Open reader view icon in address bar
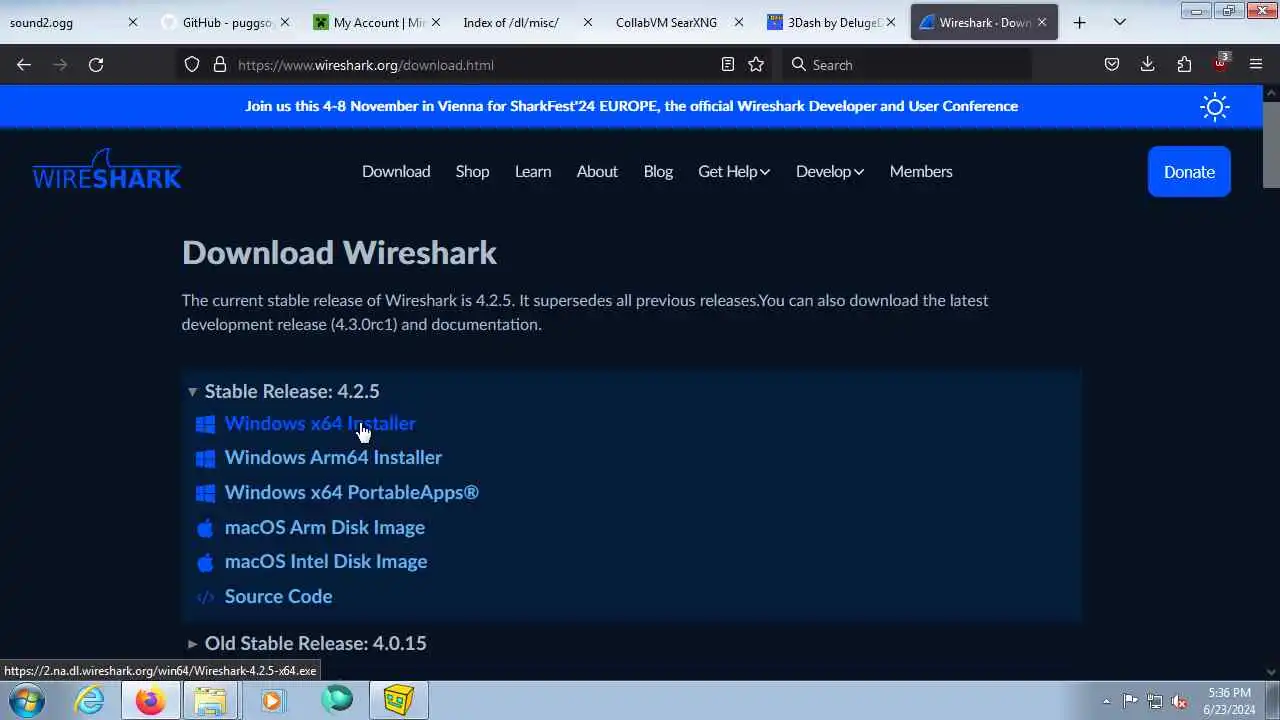 [728, 65]
